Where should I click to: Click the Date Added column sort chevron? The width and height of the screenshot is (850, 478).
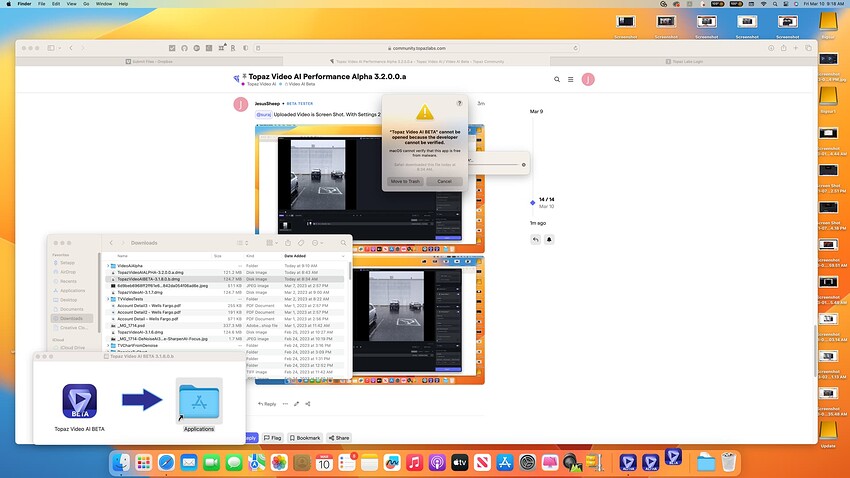(x=343, y=256)
